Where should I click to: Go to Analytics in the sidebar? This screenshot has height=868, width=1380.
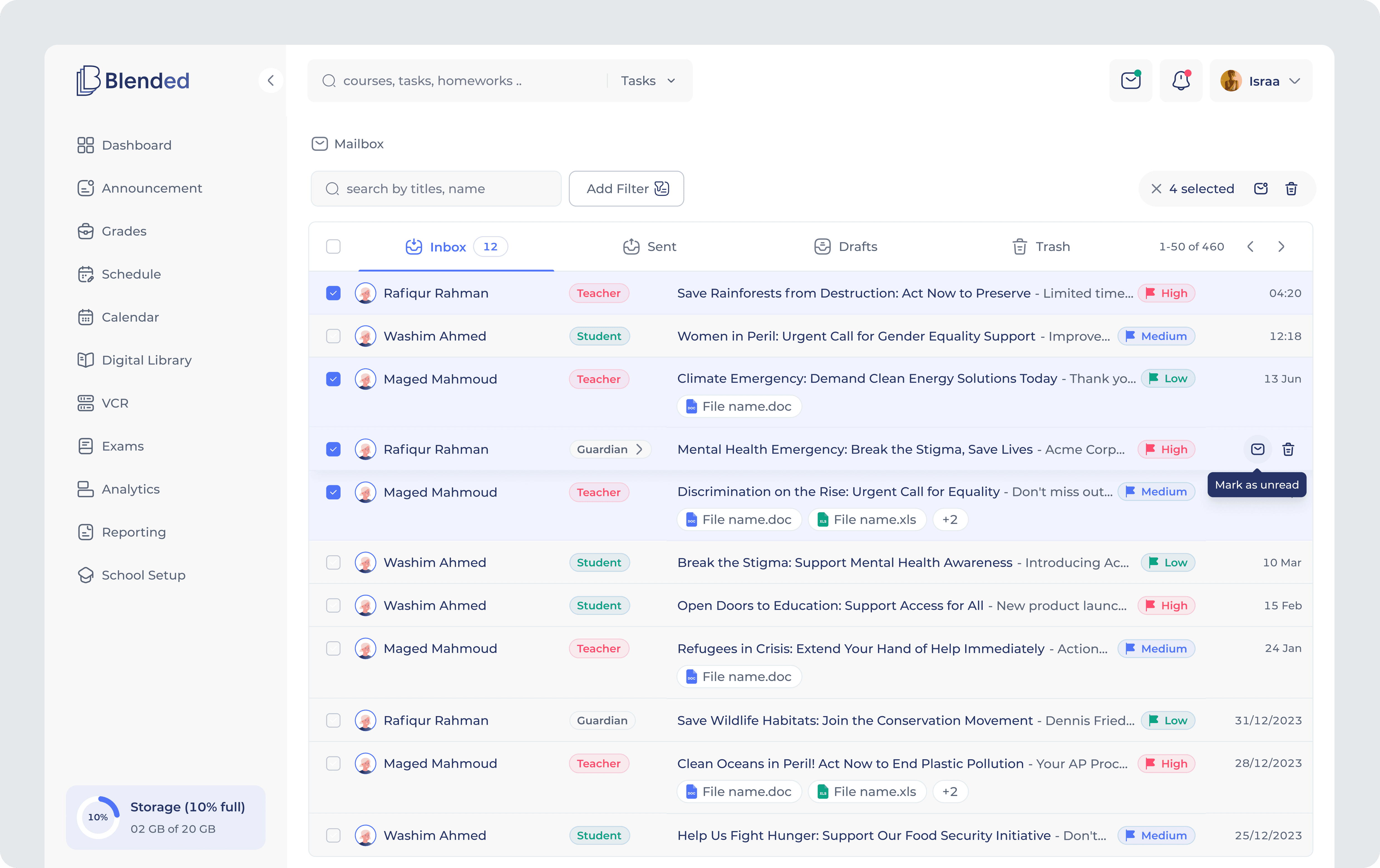(x=131, y=489)
